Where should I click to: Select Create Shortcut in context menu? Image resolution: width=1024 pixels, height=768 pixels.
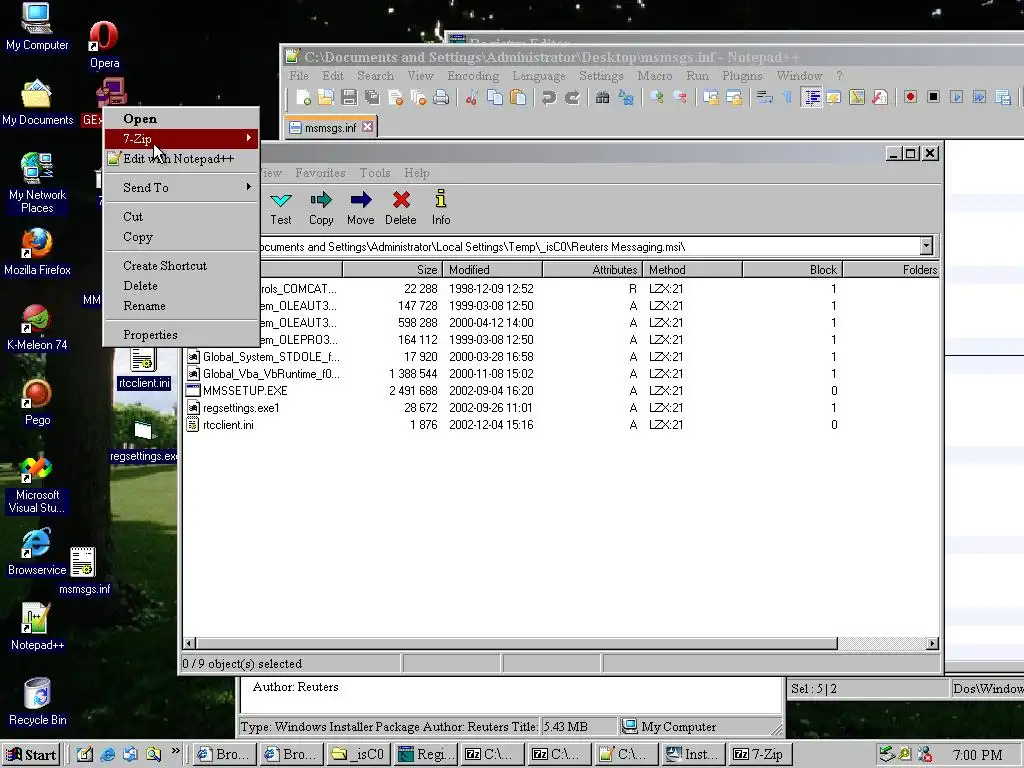pos(182,266)
